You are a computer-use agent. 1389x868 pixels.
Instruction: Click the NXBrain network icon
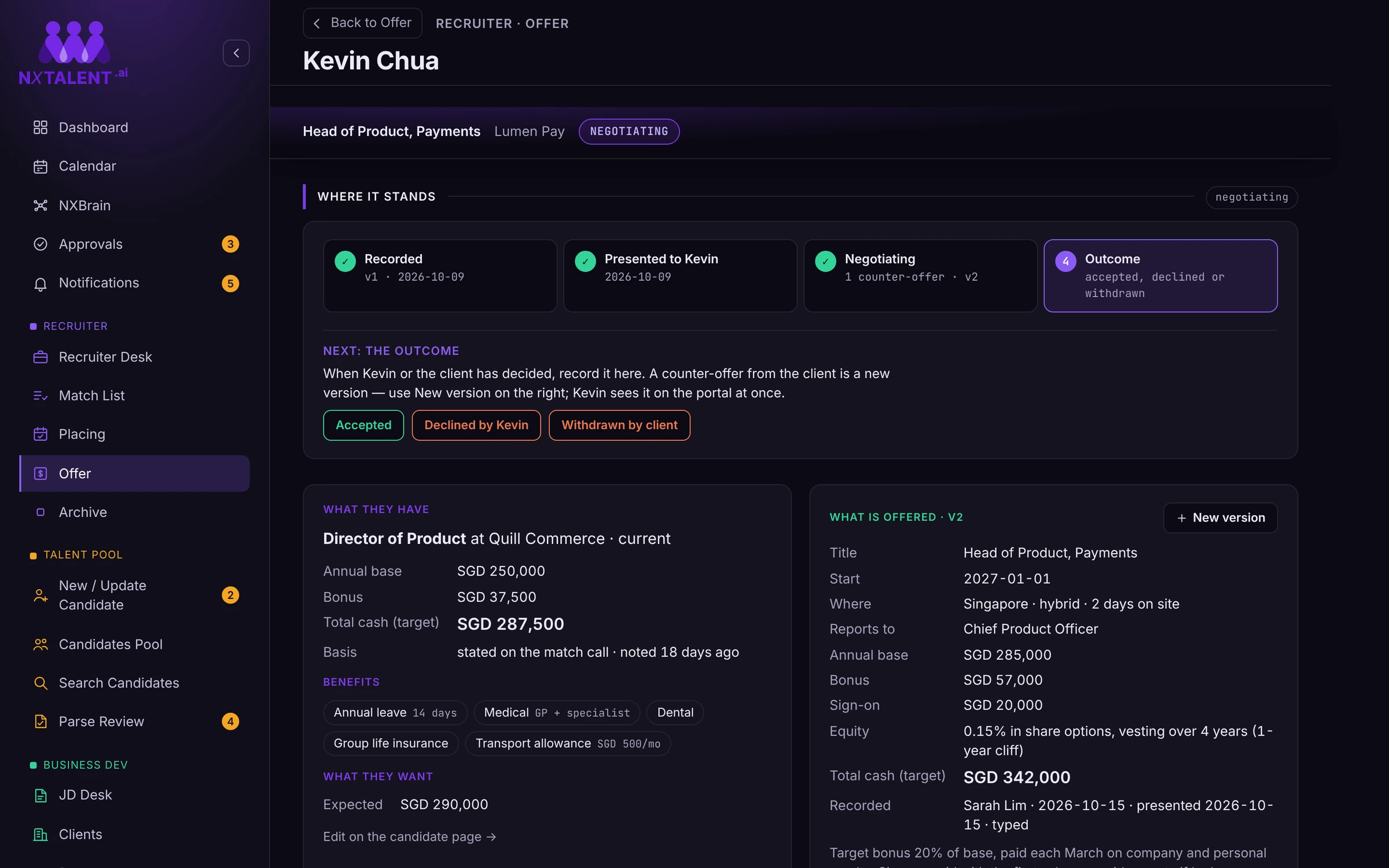pyautogui.click(x=41, y=205)
